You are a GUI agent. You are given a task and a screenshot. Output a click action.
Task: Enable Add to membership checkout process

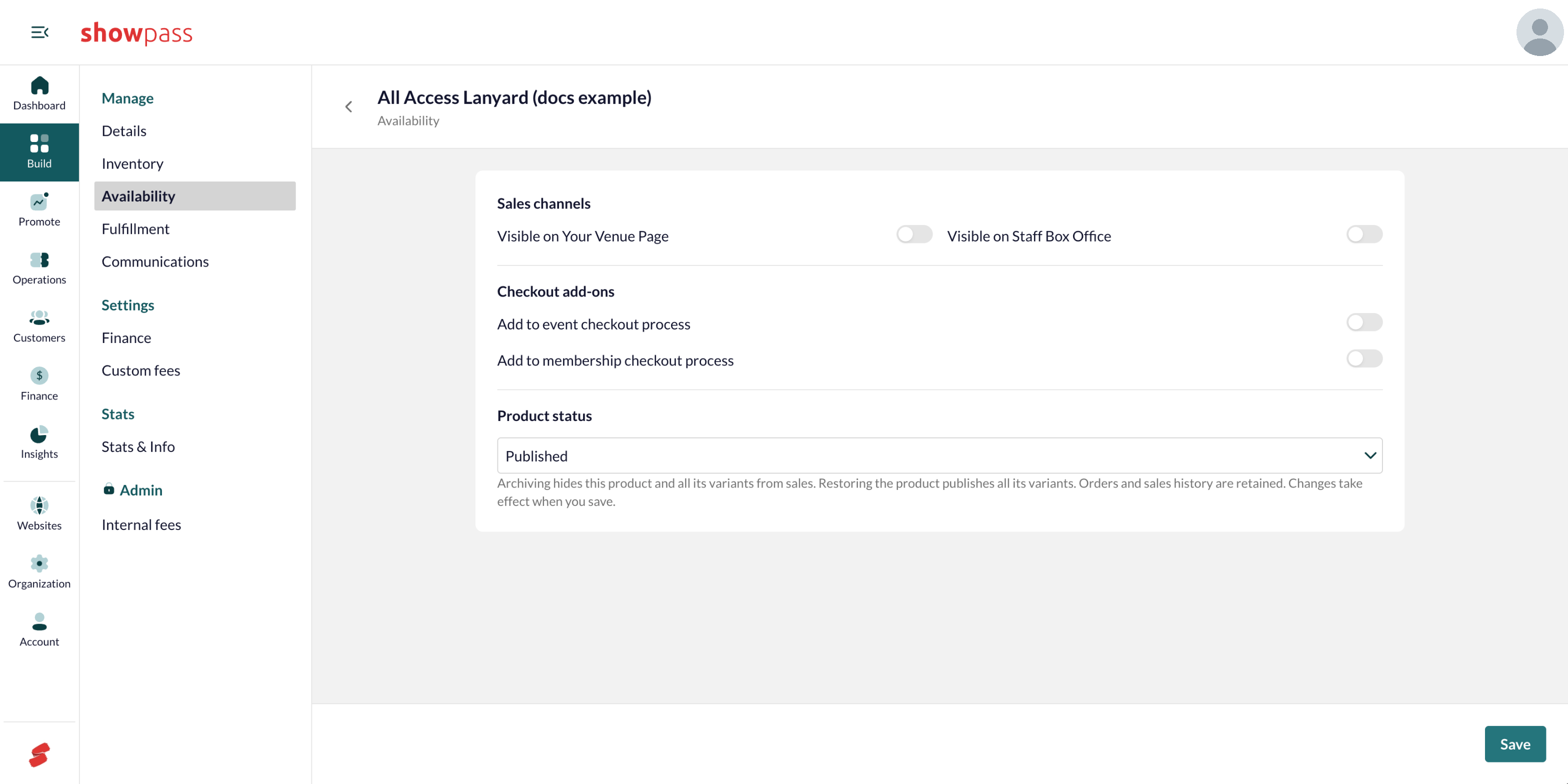(x=1364, y=358)
